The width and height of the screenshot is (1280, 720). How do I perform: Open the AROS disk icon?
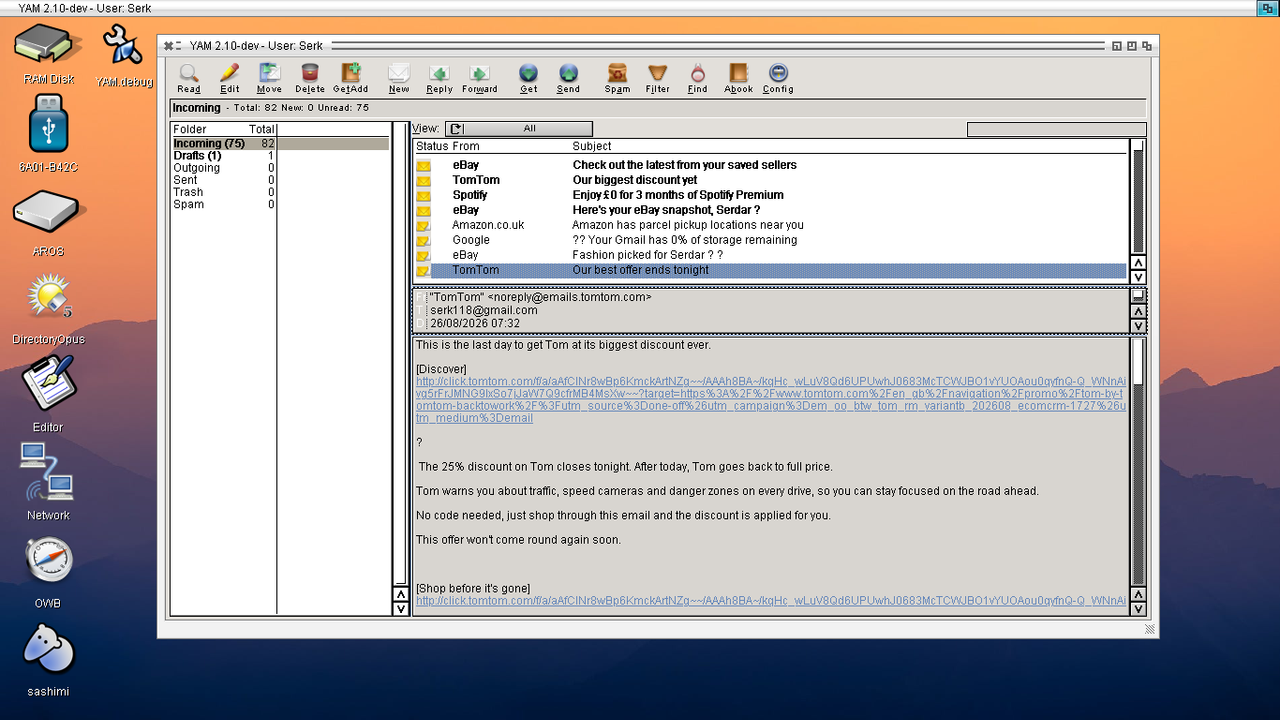tap(48, 222)
